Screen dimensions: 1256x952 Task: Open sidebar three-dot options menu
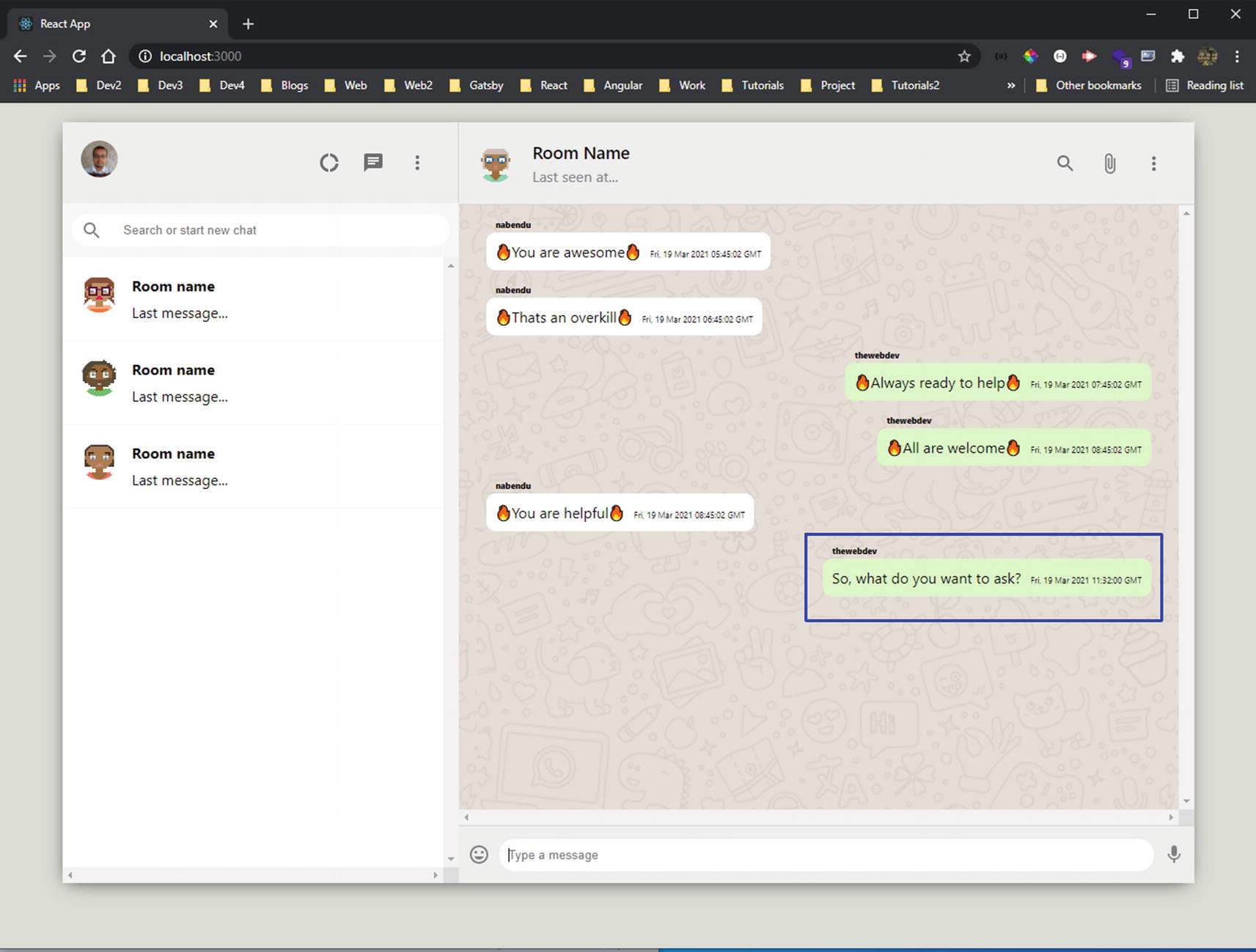[x=417, y=163]
